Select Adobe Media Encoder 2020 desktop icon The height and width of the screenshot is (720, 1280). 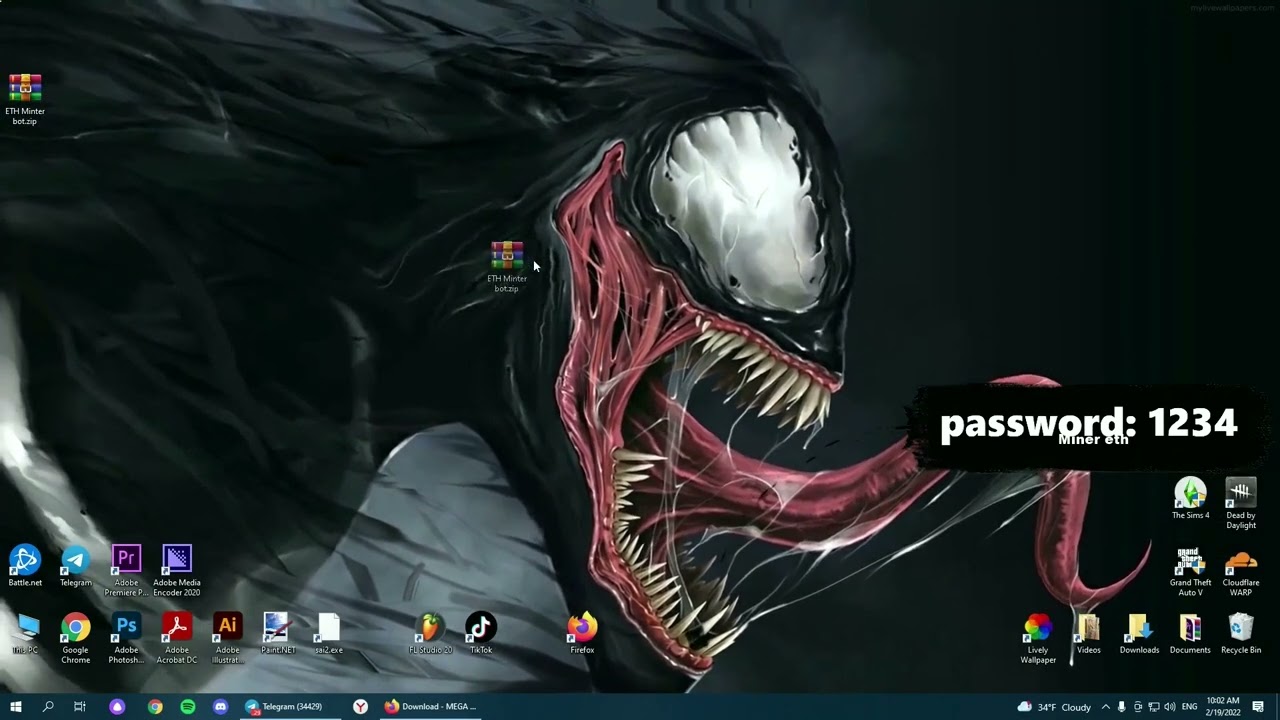click(177, 570)
